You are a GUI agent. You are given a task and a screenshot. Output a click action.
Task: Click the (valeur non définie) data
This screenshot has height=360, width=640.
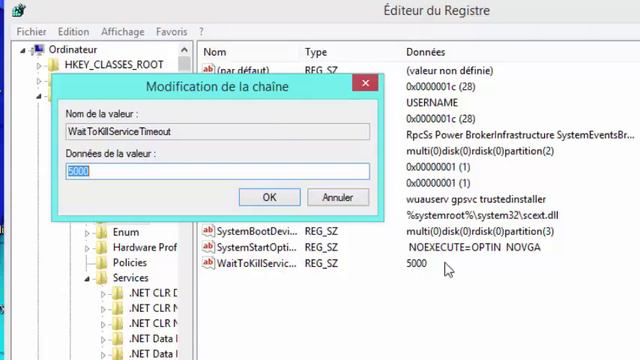449,70
